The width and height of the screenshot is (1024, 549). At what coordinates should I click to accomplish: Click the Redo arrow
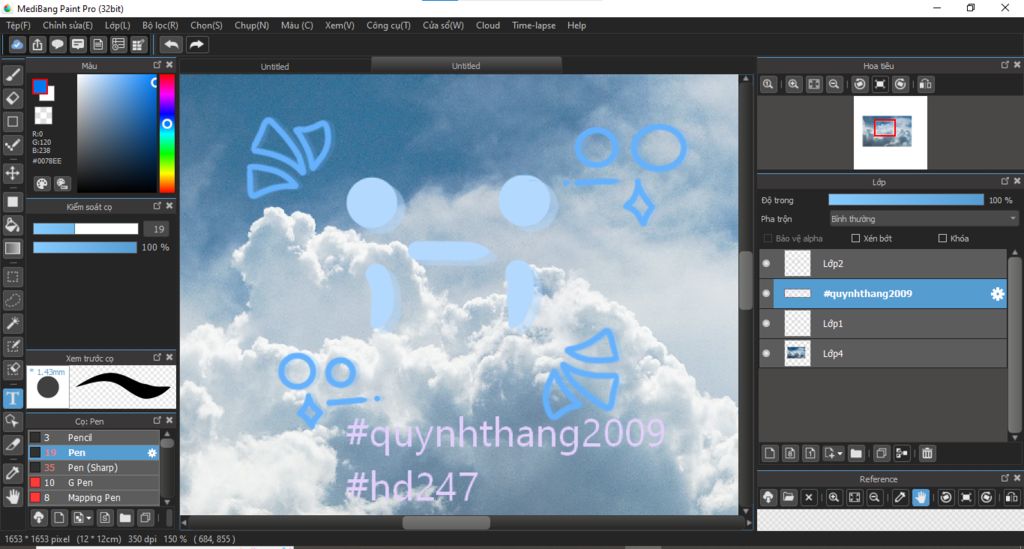(x=196, y=44)
